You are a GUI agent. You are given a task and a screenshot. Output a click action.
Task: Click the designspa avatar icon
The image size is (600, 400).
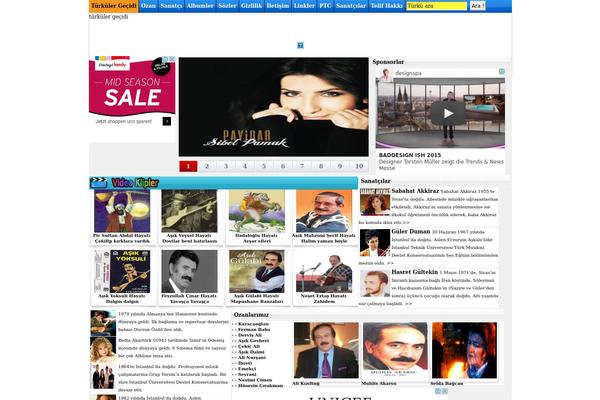[x=385, y=73]
